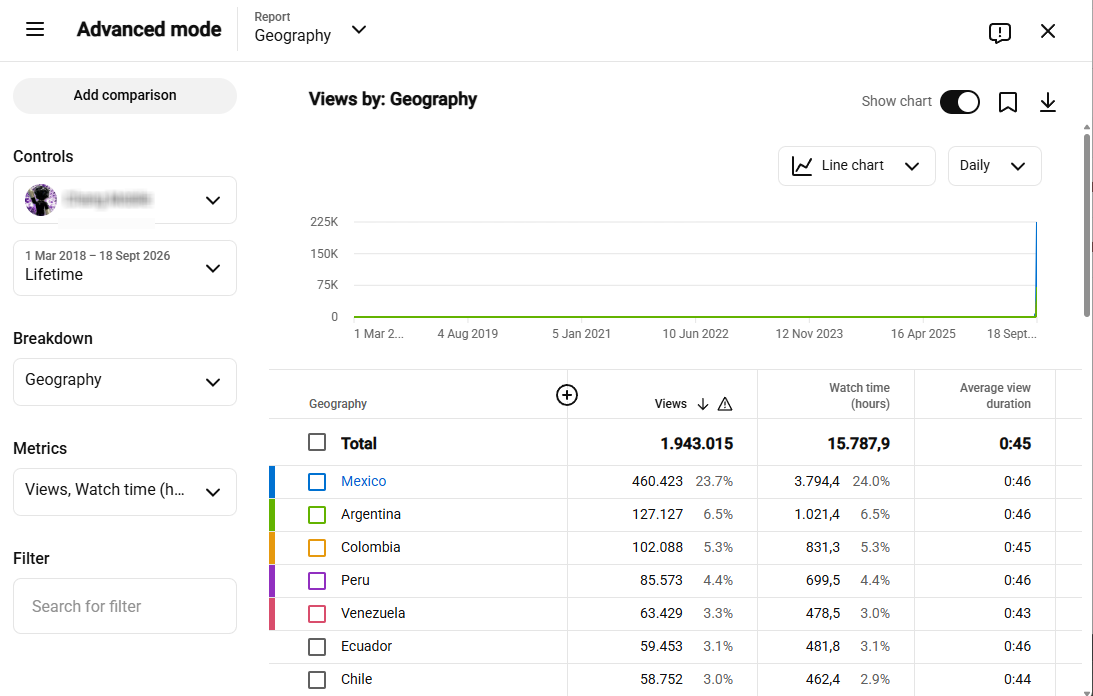Add a metric with plus circle
This screenshot has height=696, width=1093.
[x=567, y=395]
